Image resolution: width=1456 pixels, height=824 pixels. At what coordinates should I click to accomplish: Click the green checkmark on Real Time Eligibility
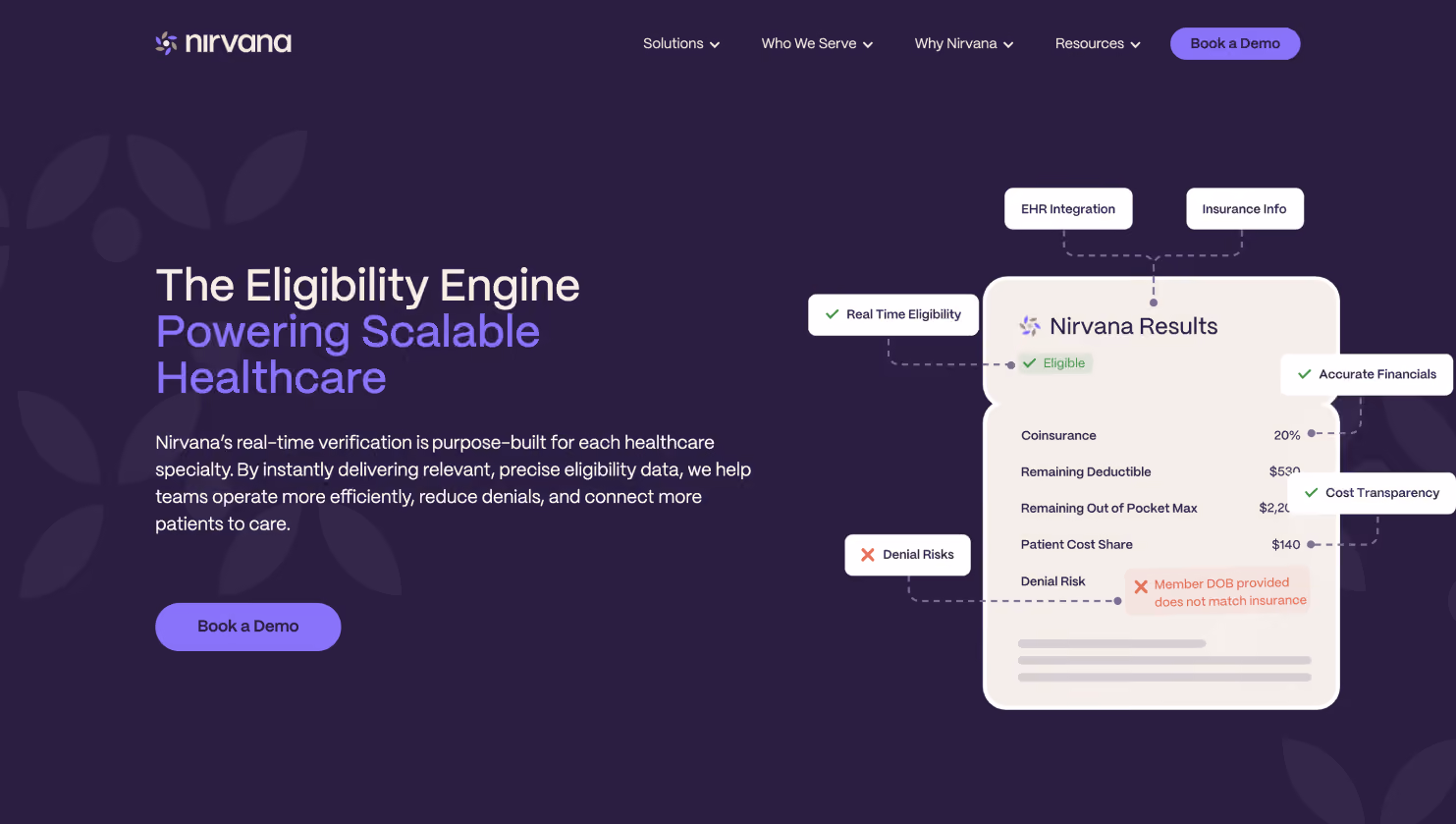coord(832,314)
